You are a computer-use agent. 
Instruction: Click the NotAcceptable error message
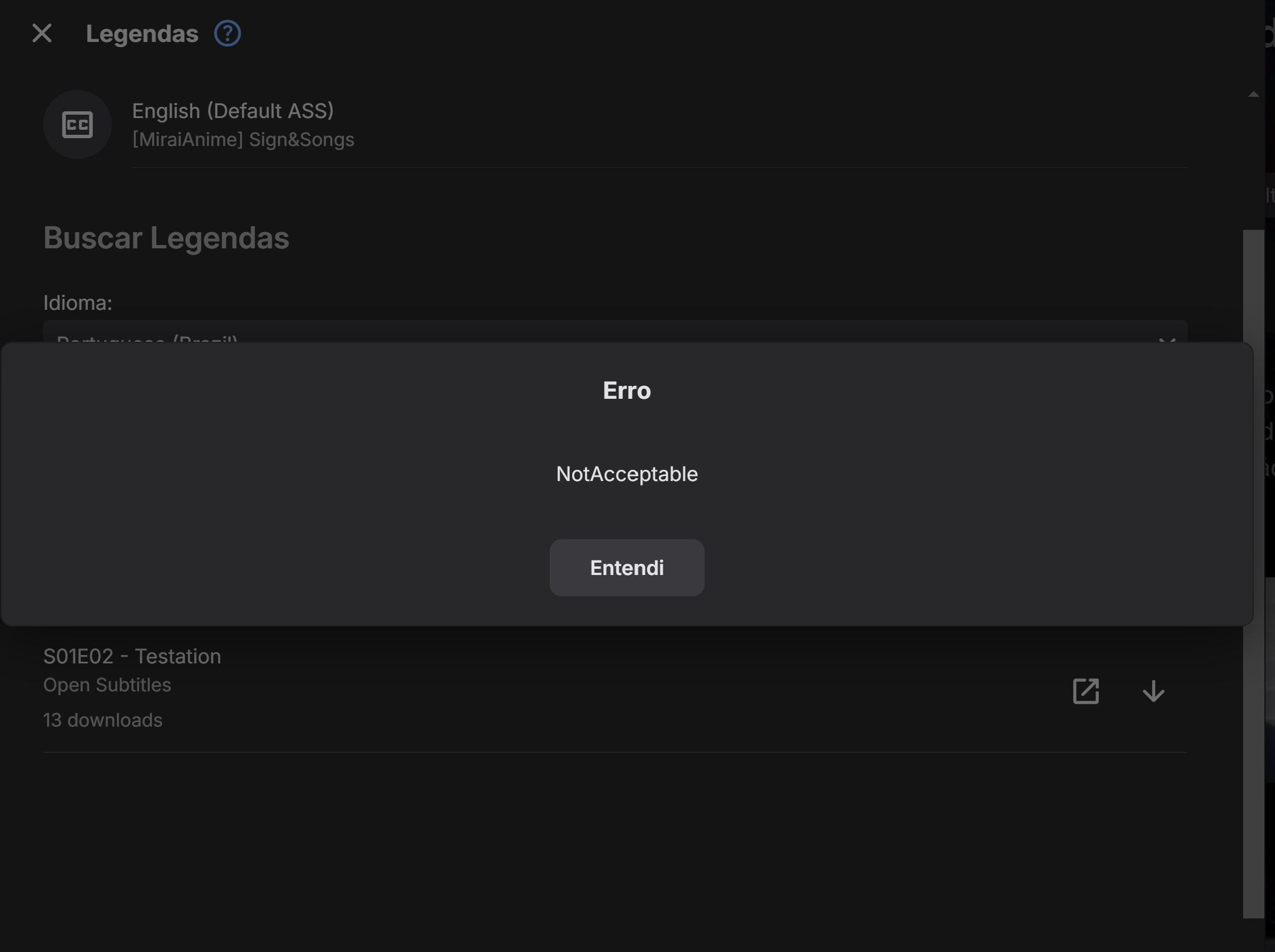[x=626, y=474]
